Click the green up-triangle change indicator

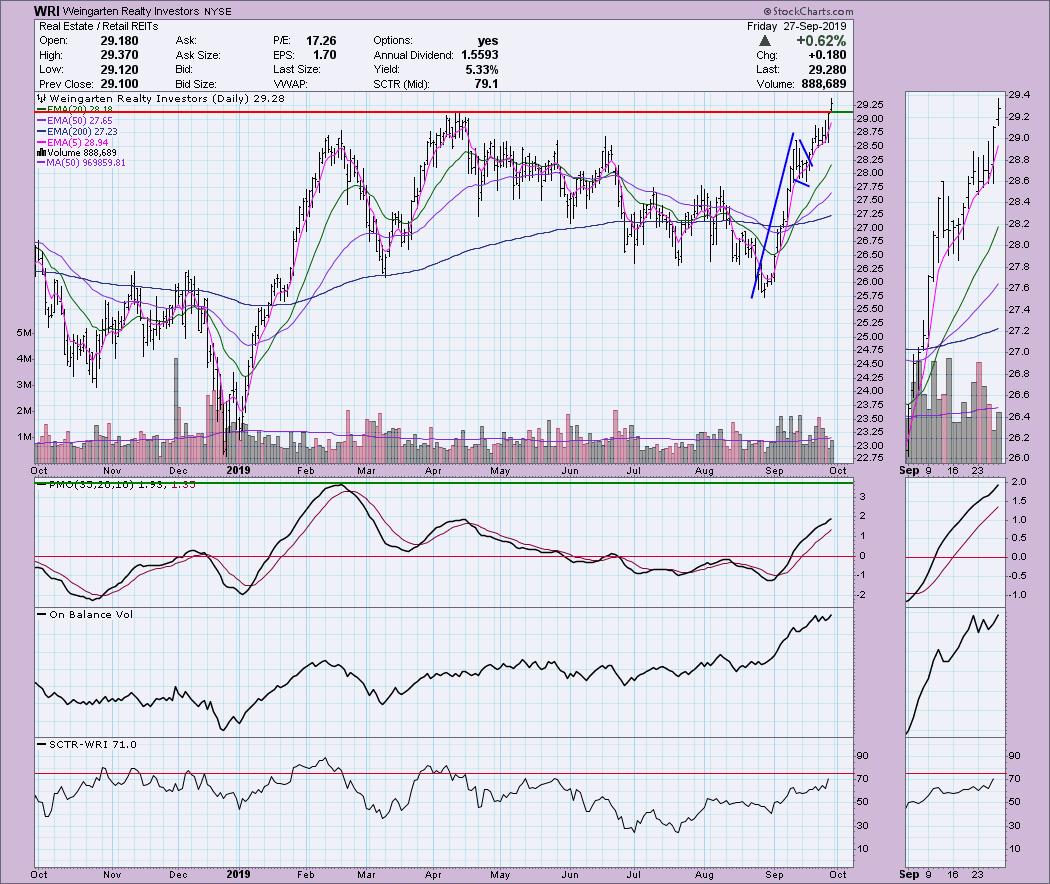[764, 41]
